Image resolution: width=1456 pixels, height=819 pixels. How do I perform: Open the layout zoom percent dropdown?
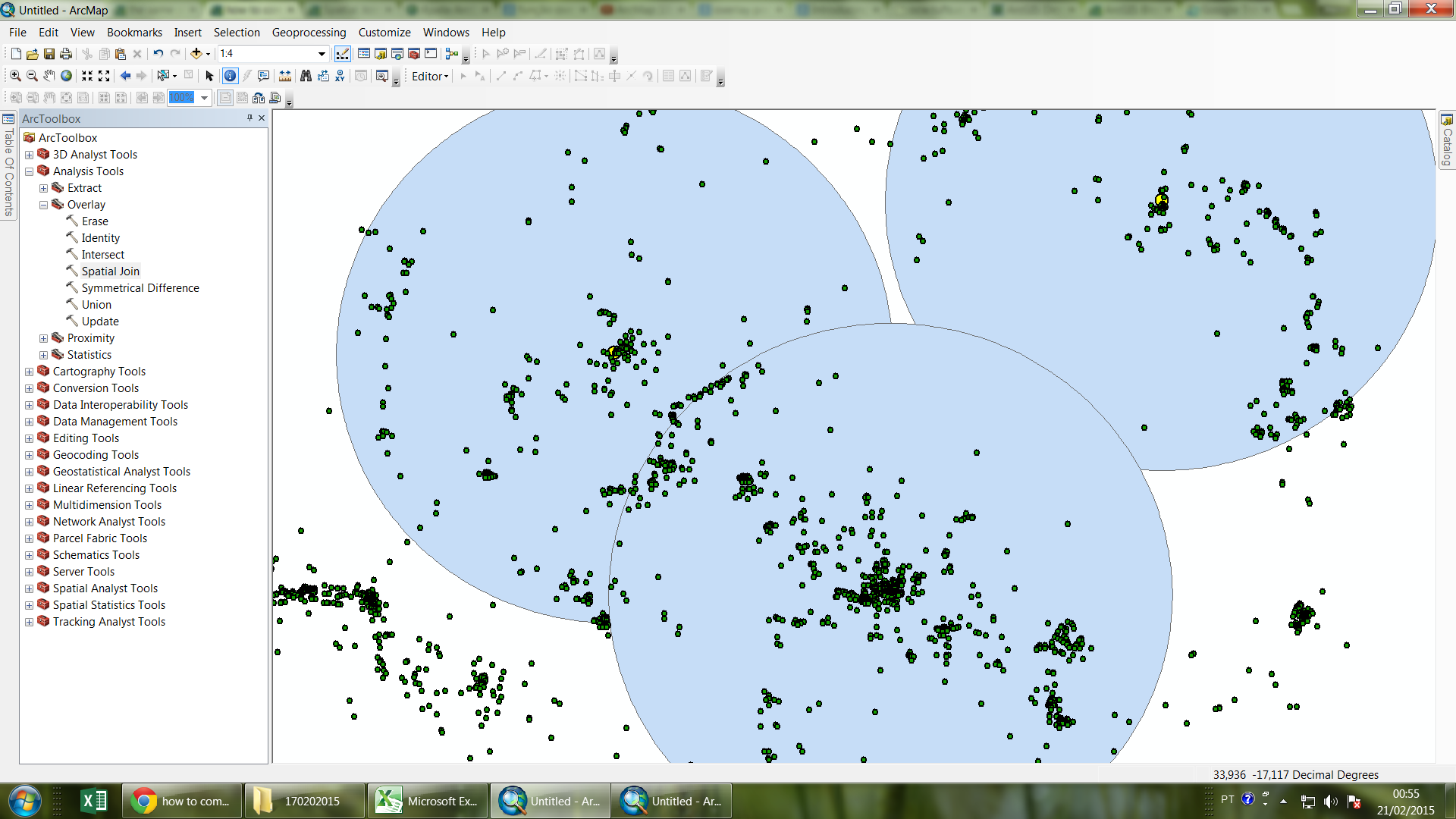(204, 98)
